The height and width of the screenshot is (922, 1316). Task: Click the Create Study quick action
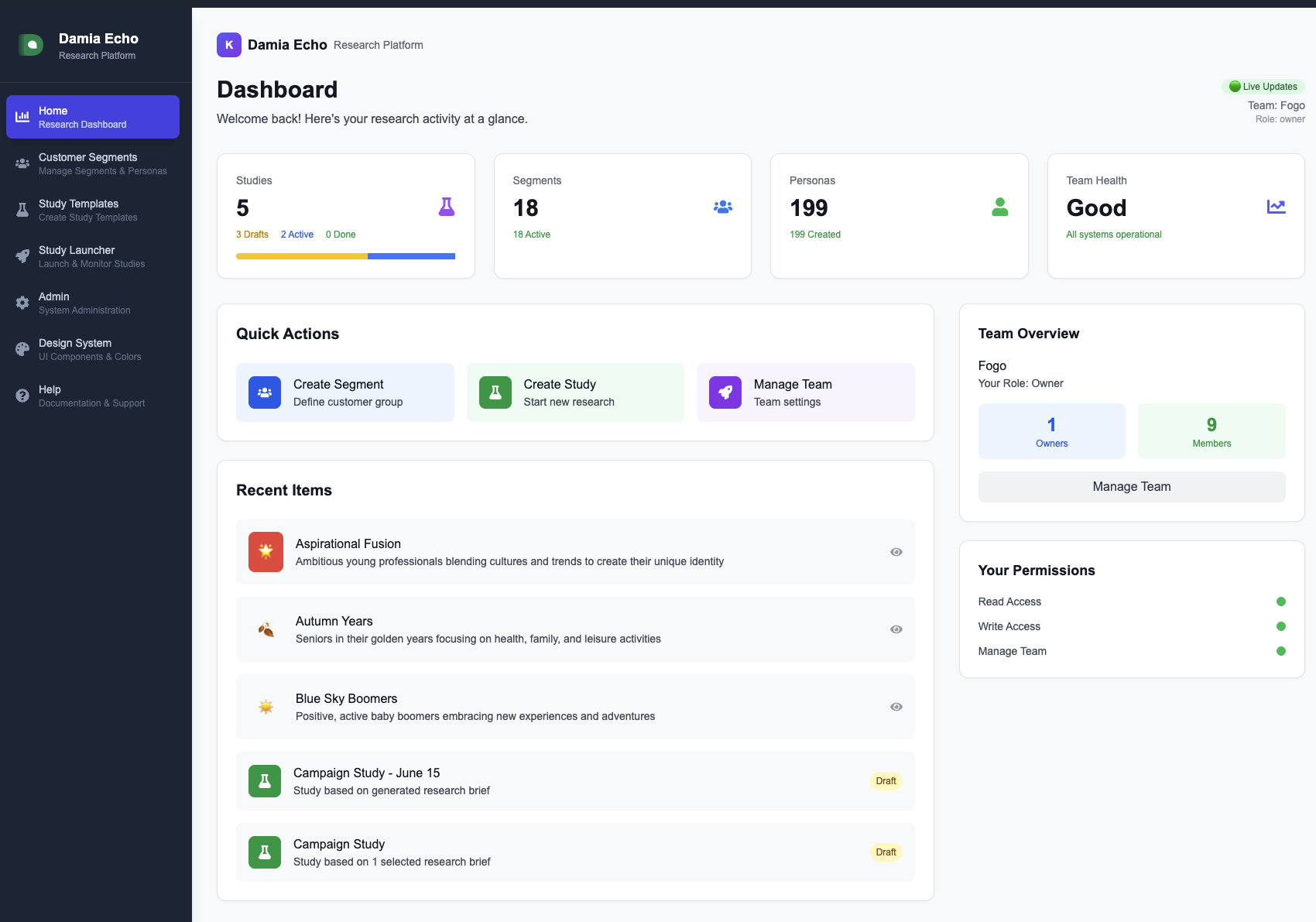click(575, 392)
